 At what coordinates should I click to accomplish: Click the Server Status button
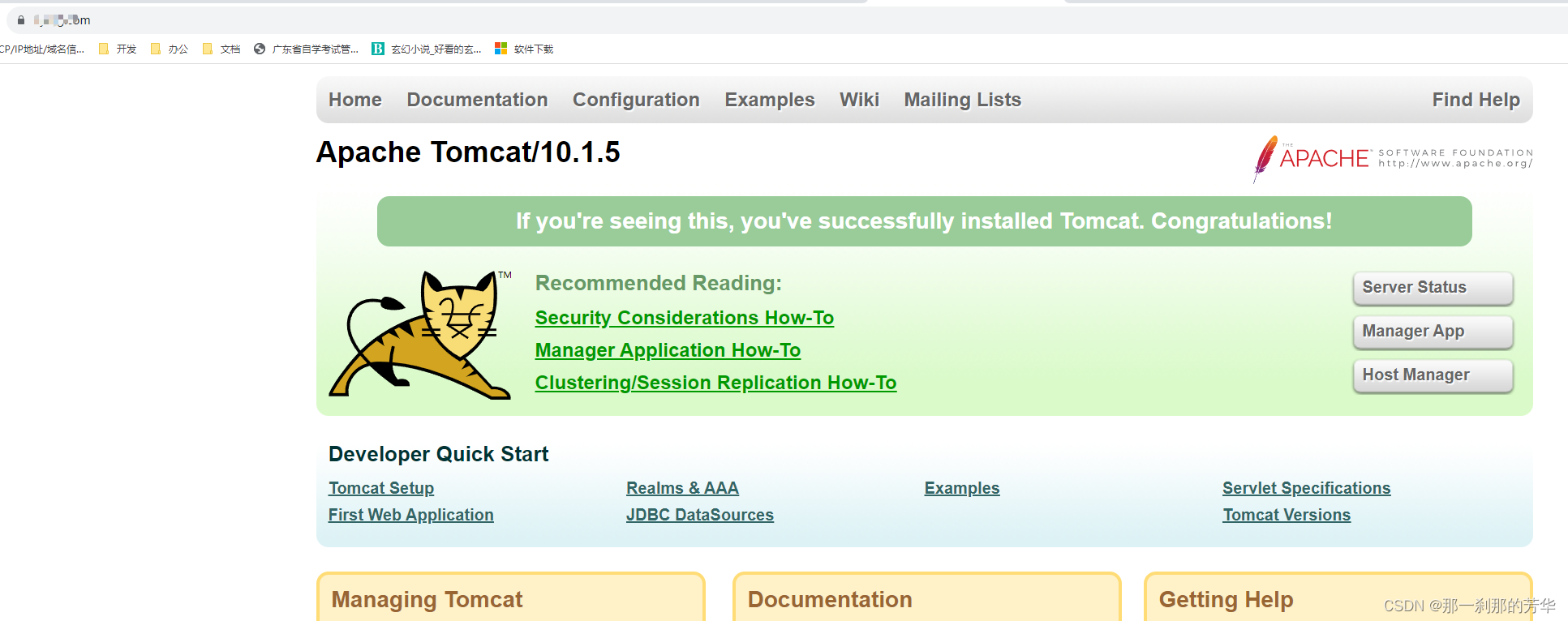1433,288
